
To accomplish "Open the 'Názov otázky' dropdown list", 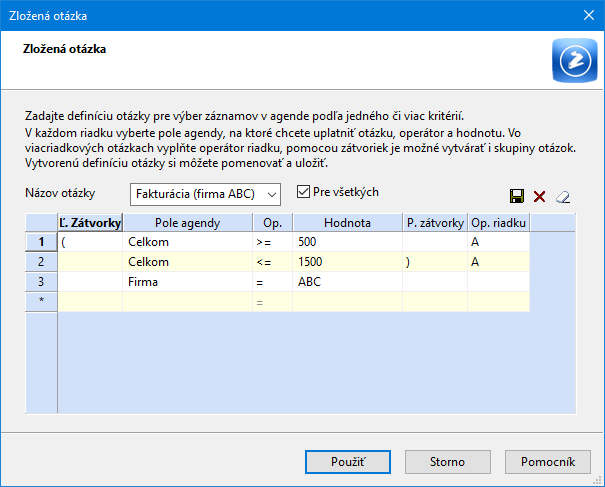I will click(x=275, y=193).
